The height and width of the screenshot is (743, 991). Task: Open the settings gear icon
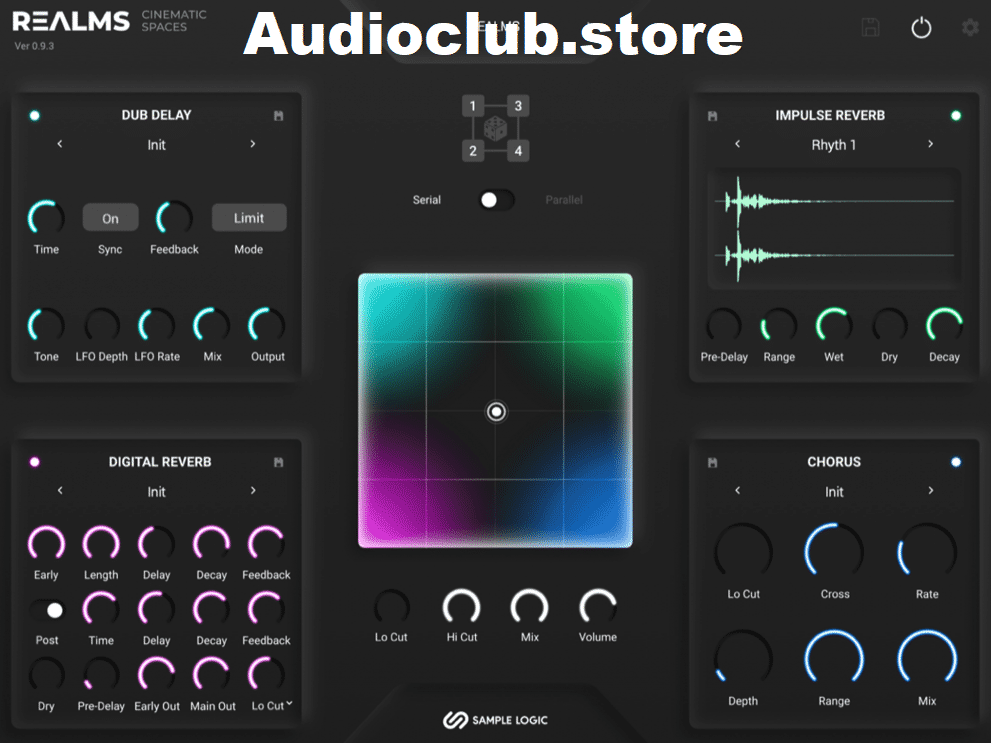(x=970, y=28)
